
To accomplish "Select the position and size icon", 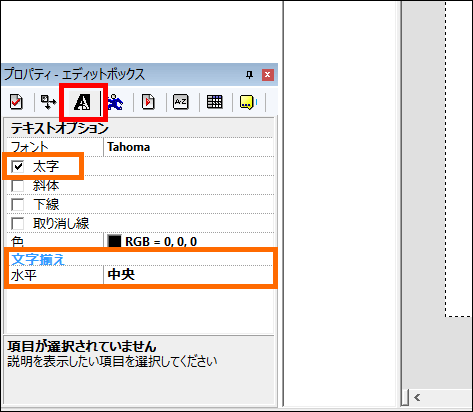I will tap(48, 102).
